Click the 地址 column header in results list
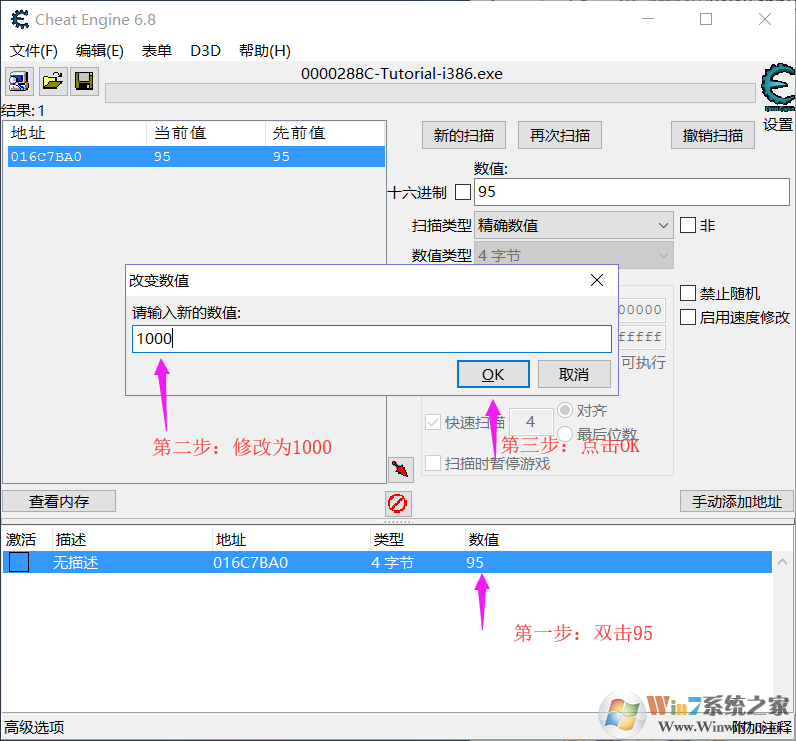Viewport: 796px width, 741px height. (75, 133)
